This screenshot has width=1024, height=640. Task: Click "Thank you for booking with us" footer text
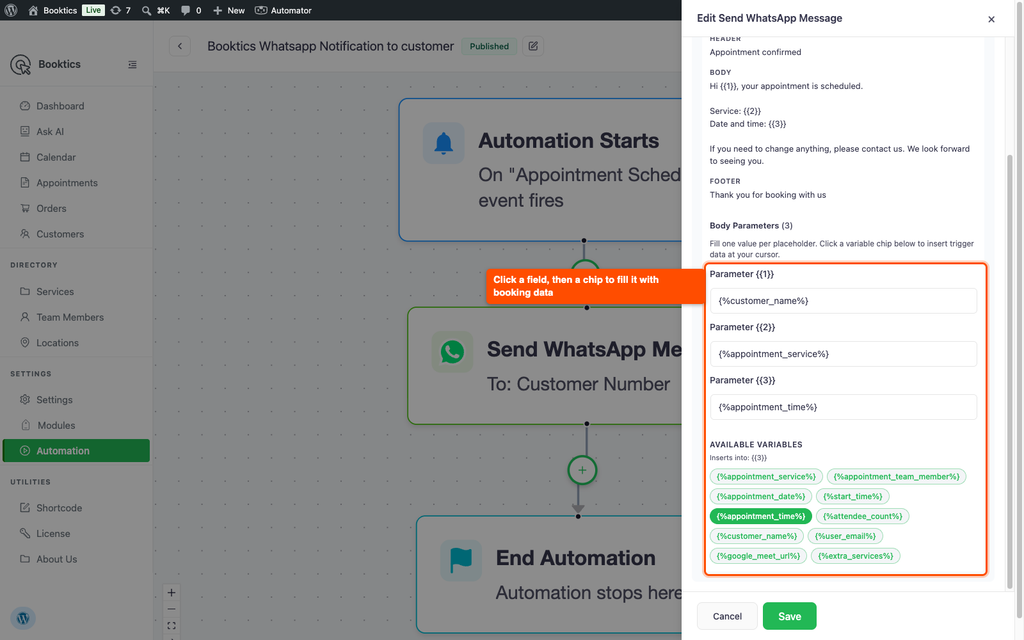767,195
